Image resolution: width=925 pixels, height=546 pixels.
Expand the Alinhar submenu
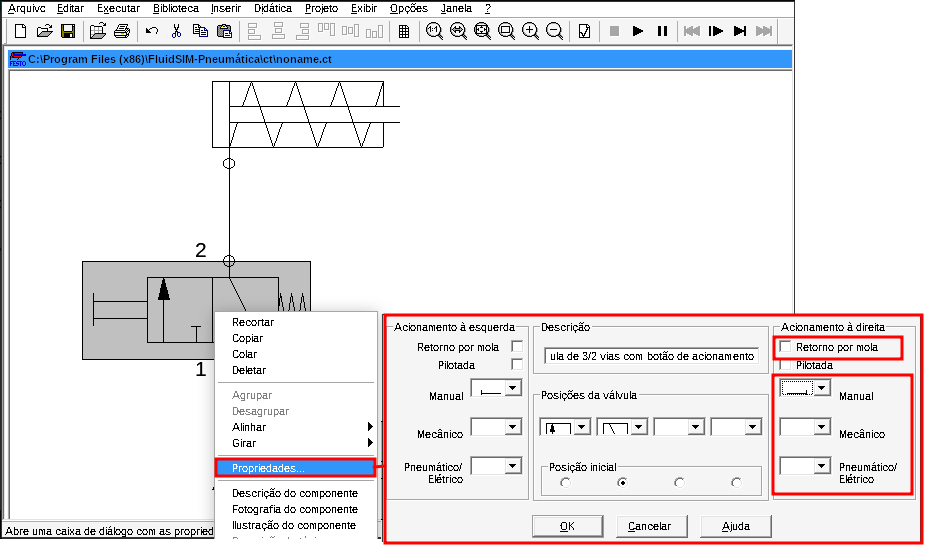(296, 427)
